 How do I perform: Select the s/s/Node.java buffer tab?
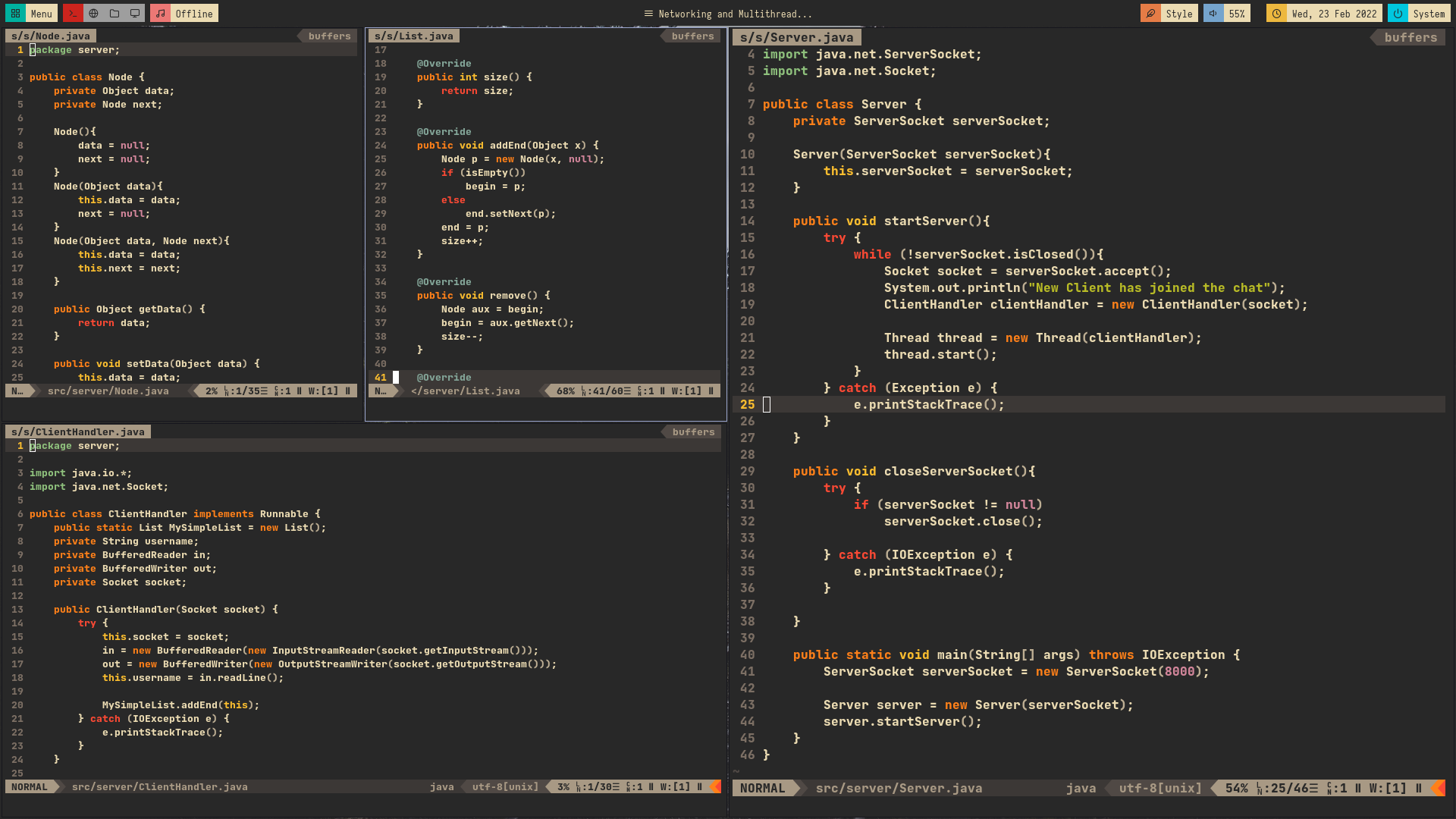[51, 36]
